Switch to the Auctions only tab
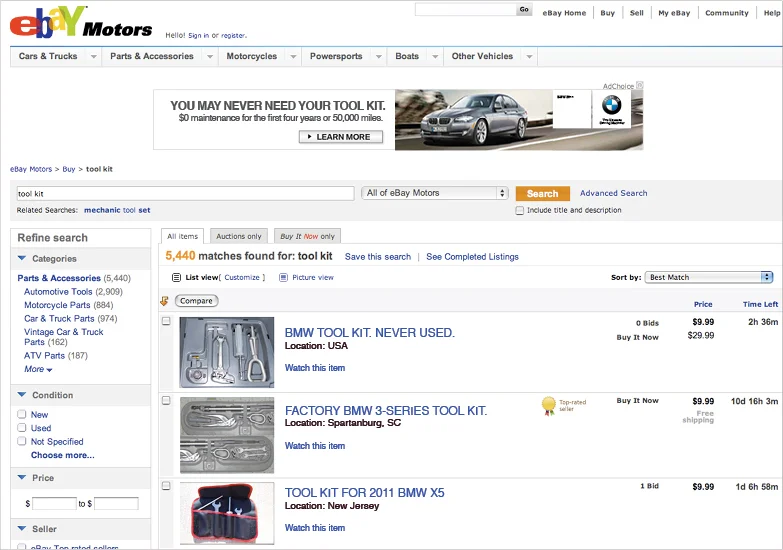Viewport: 783px width, 550px height. (239, 236)
